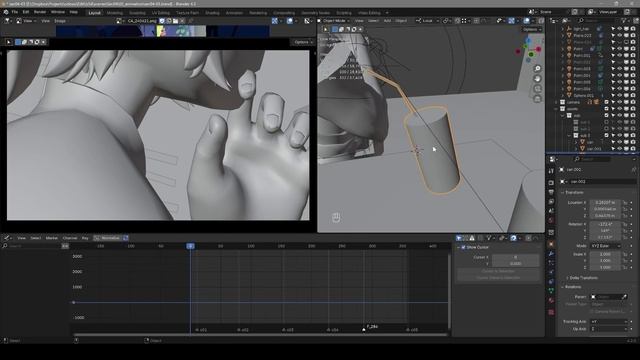The height and width of the screenshot is (360, 640).
Task: Open the Key menu in graph editor
Action: (x=85, y=238)
